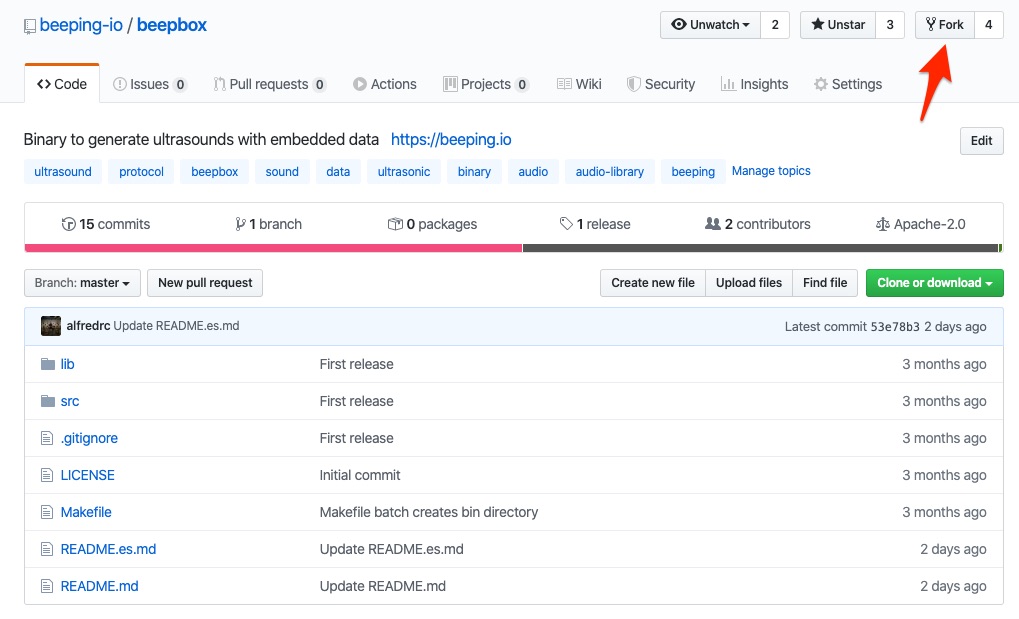Open the Wiki tab
This screenshot has height=619, width=1019.
click(x=579, y=85)
